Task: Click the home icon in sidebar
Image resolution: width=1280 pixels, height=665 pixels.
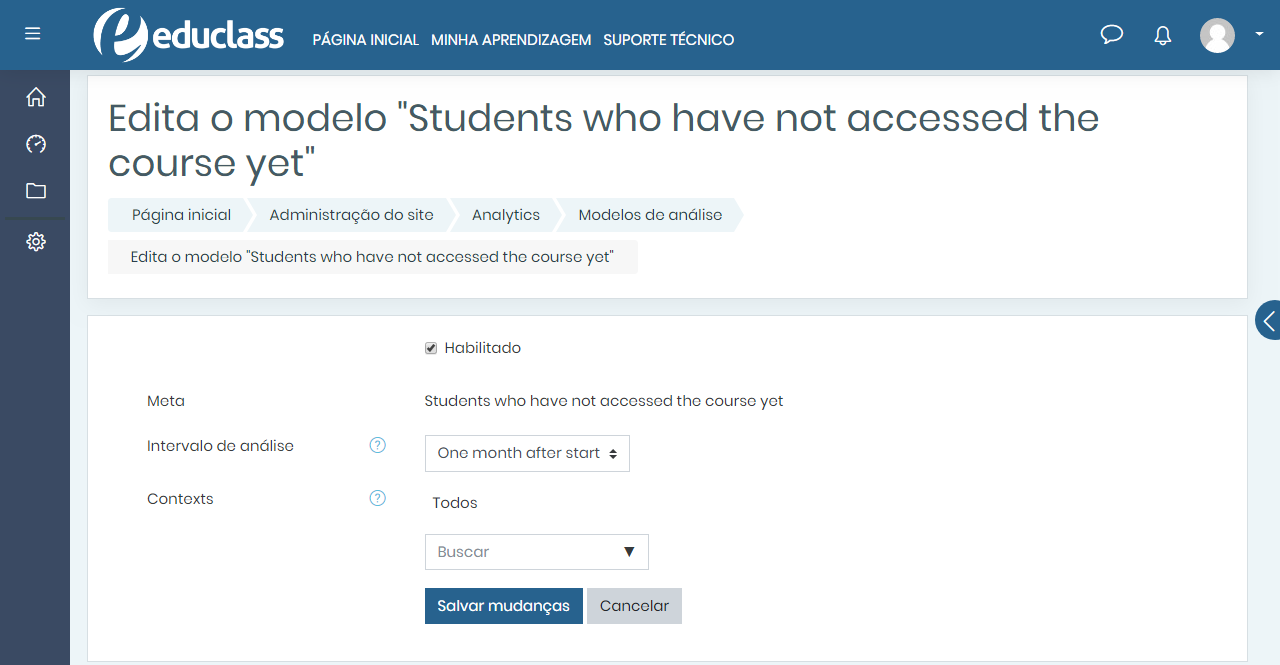Action: (35, 96)
